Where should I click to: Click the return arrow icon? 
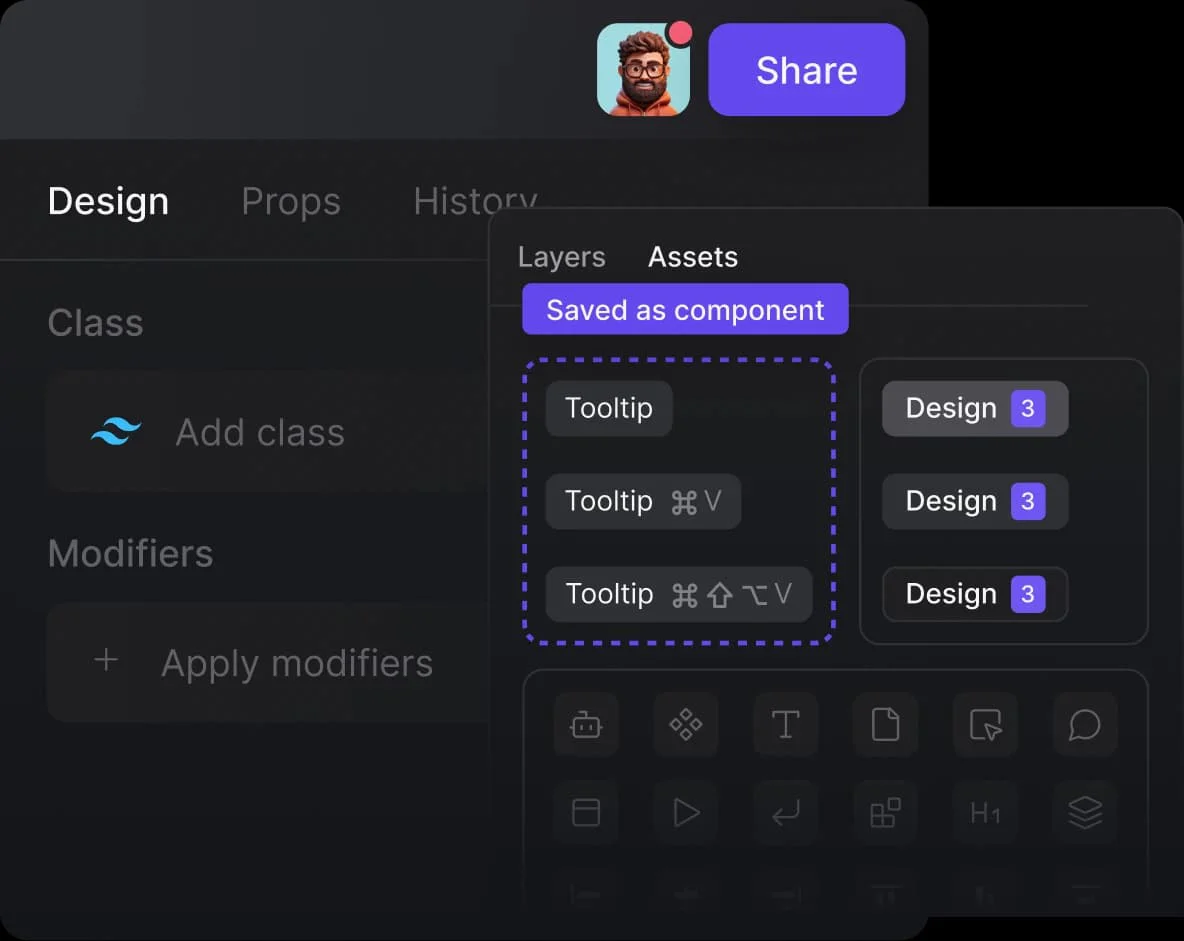785,812
